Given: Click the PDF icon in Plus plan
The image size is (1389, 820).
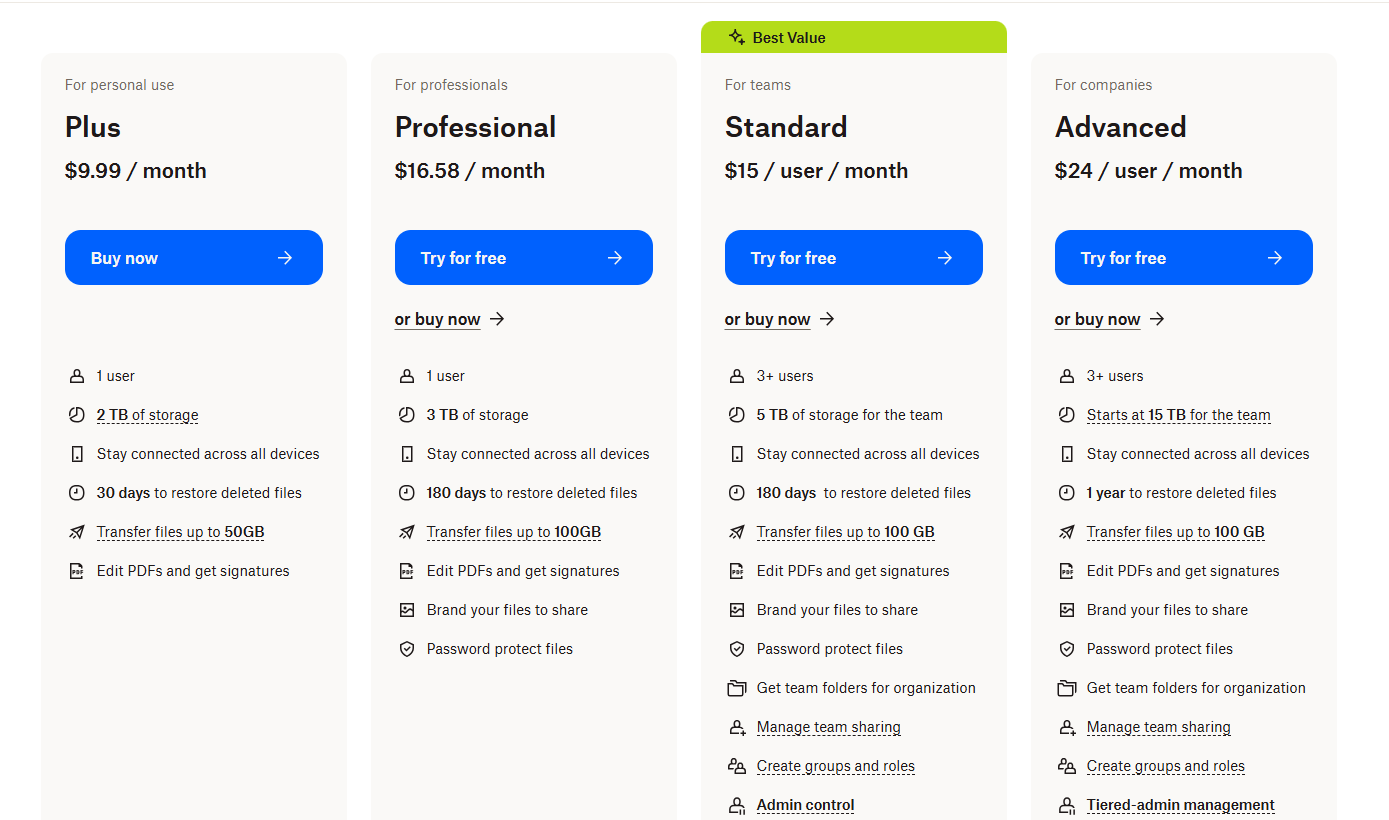Looking at the screenshot, I should click(77, 571).
